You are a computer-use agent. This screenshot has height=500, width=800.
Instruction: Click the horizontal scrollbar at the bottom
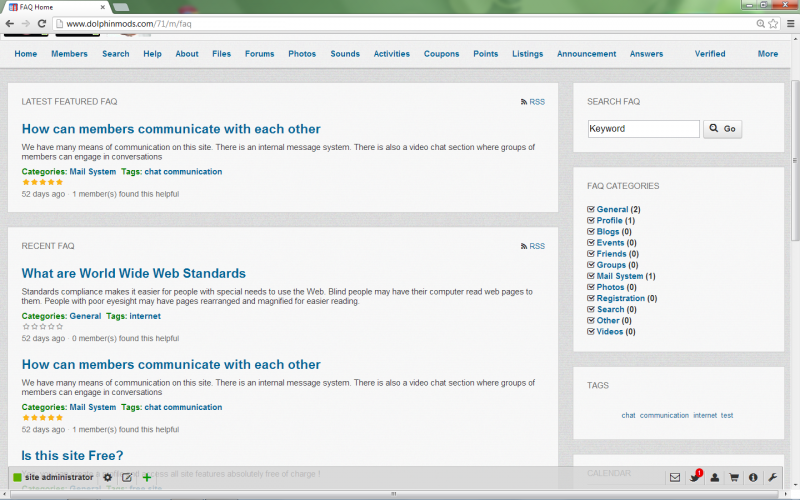click(394, 493)
